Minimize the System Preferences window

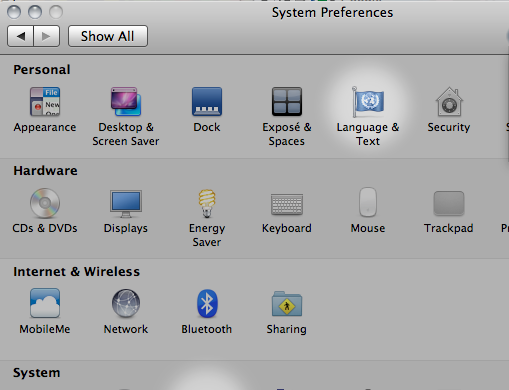[x=35, y=12]
